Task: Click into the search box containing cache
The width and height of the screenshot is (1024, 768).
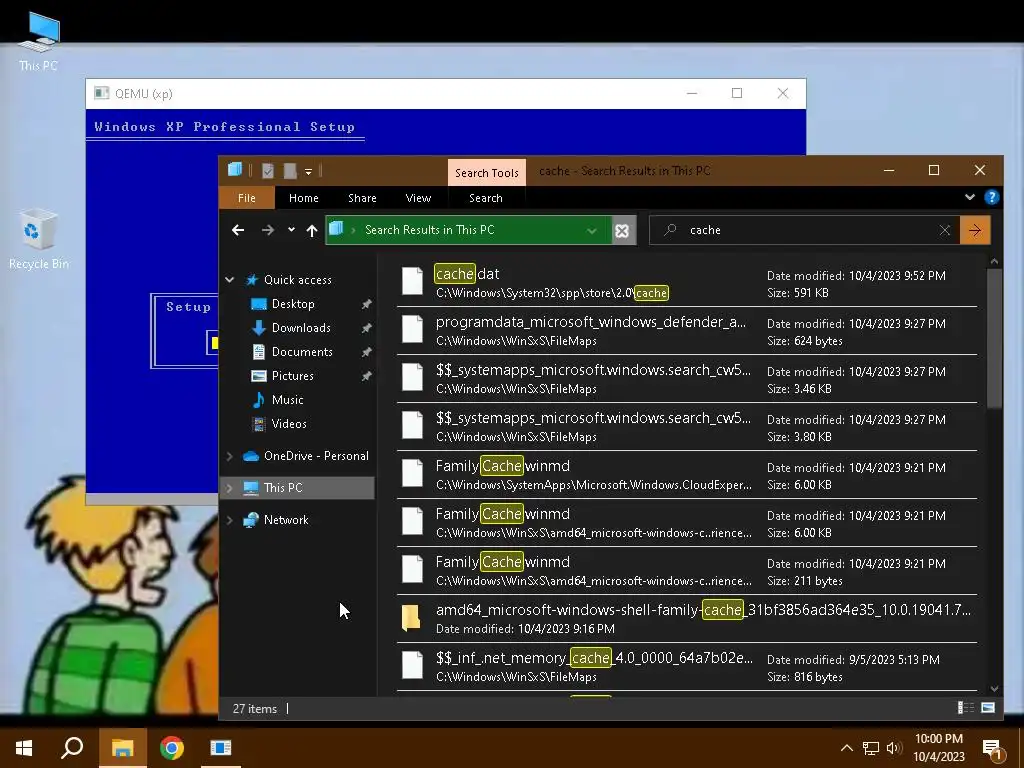Action: point(803,230)
